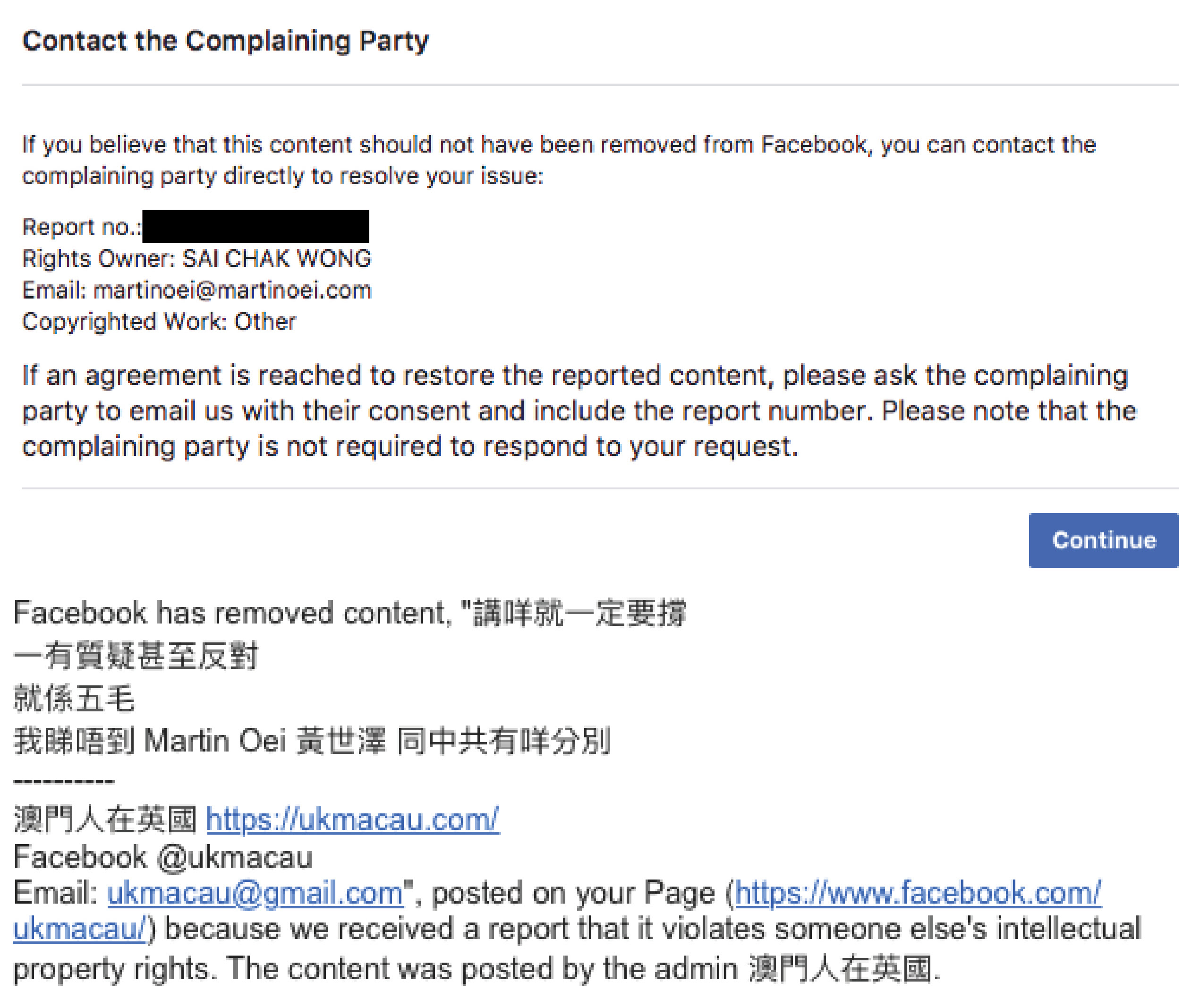Click the 'Report no.:' label
Image resolution: width=1183 pixels, height=1008 pixels.
tap(81, 227)
